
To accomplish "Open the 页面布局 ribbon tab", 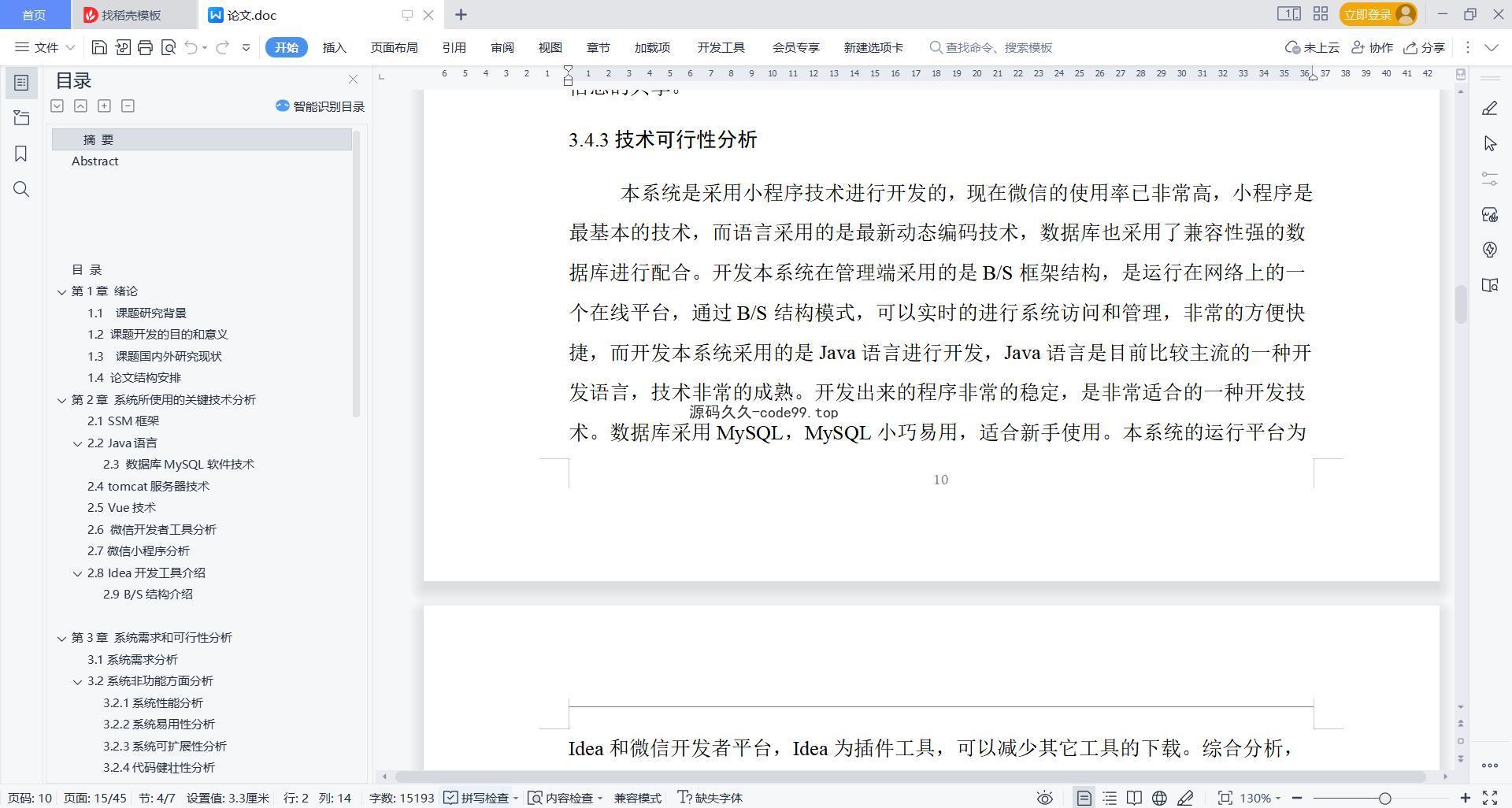I will tap(394, 47).
